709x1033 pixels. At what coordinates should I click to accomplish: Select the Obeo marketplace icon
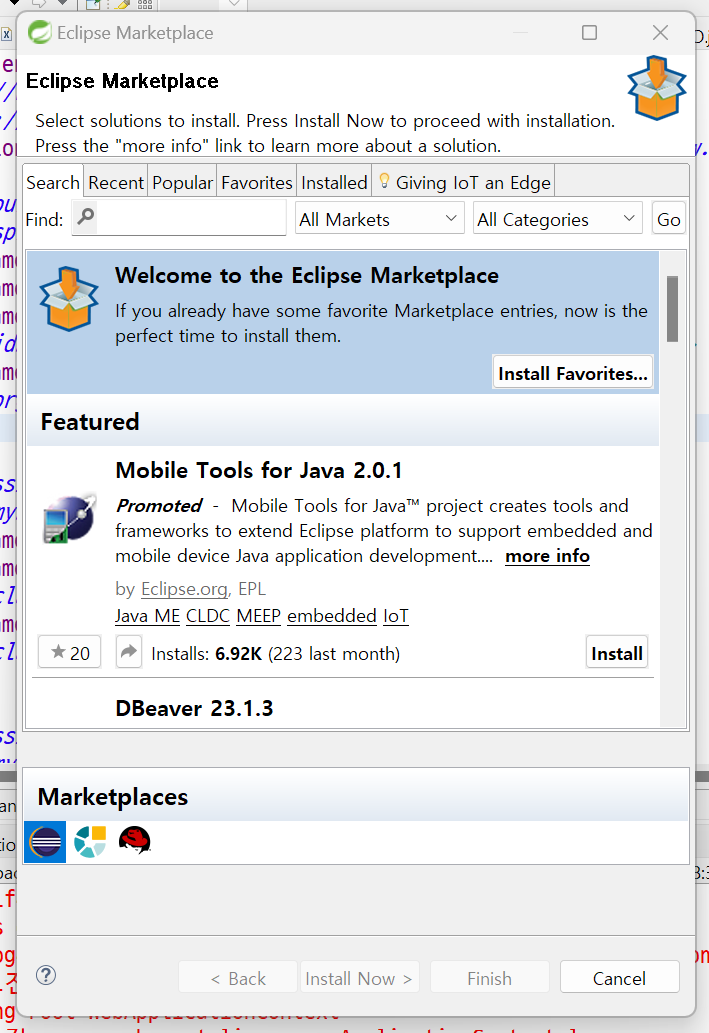[90, 842]
